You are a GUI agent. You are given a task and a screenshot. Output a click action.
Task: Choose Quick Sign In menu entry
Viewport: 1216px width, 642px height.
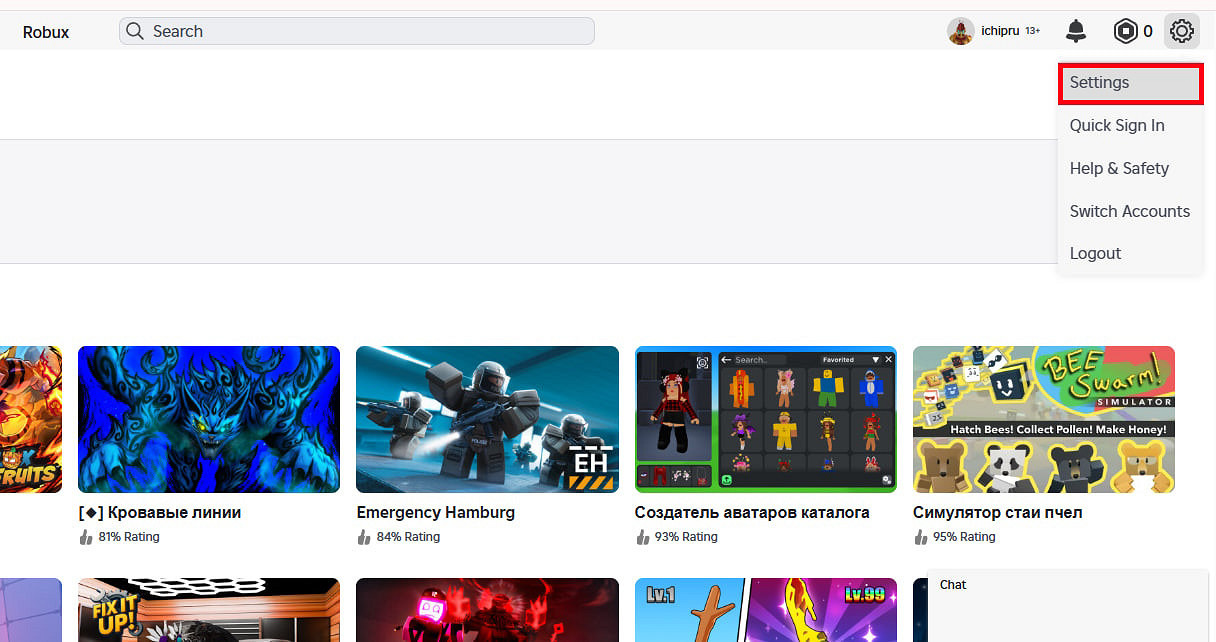1117,125
